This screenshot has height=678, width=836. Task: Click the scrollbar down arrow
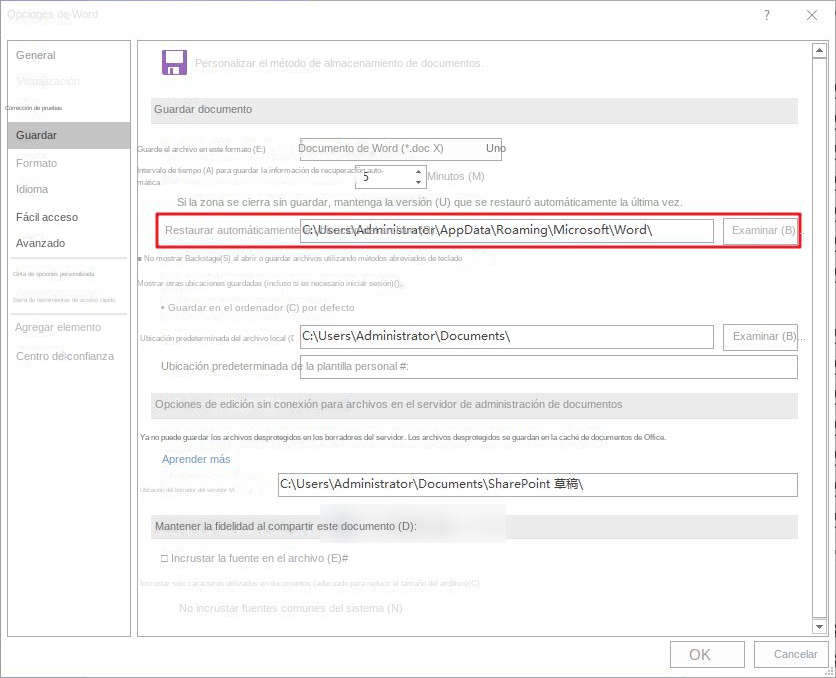(x=819, y=626)
